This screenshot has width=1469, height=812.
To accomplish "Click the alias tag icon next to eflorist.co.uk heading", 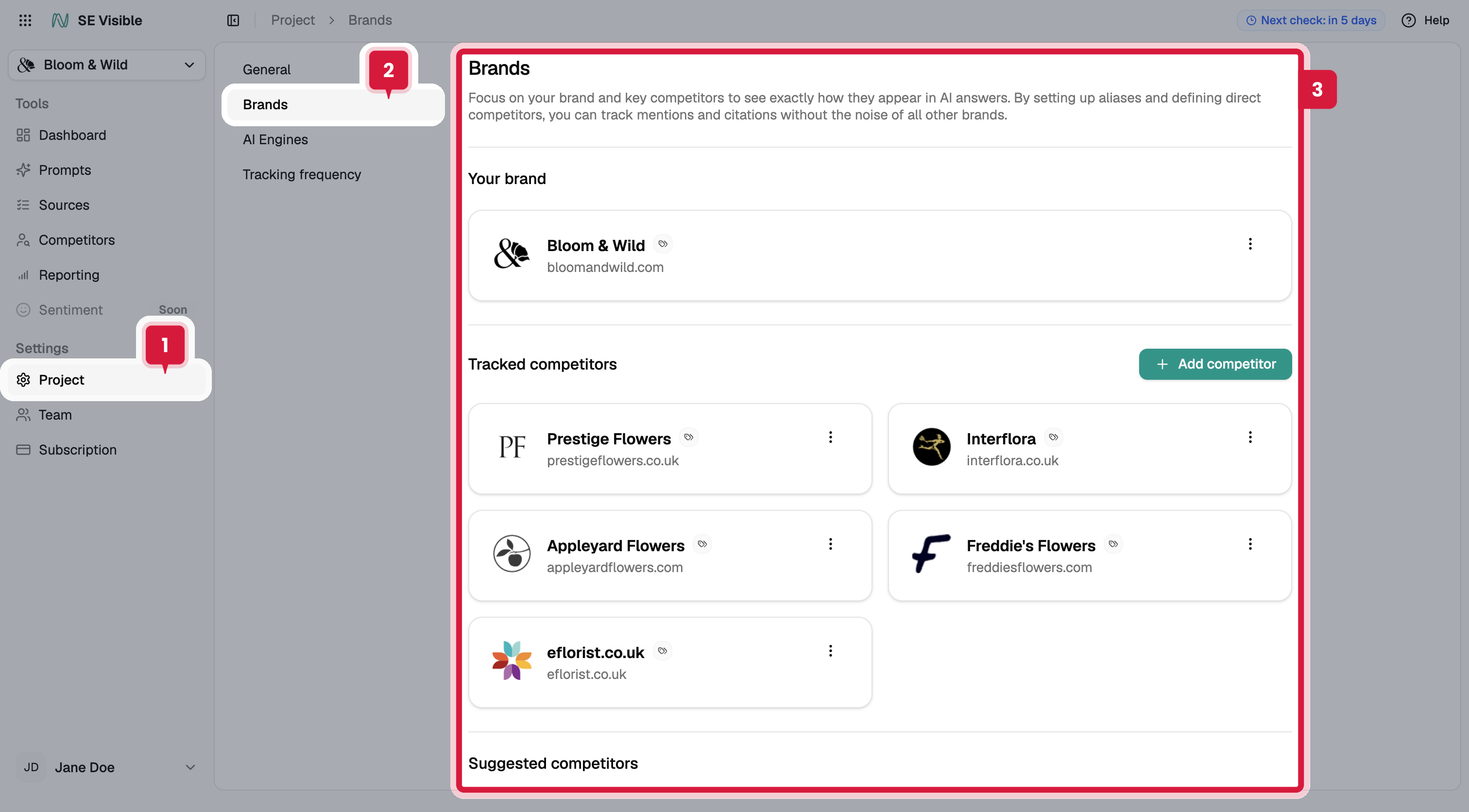I will pyautogui.click(x=662, y=651).
